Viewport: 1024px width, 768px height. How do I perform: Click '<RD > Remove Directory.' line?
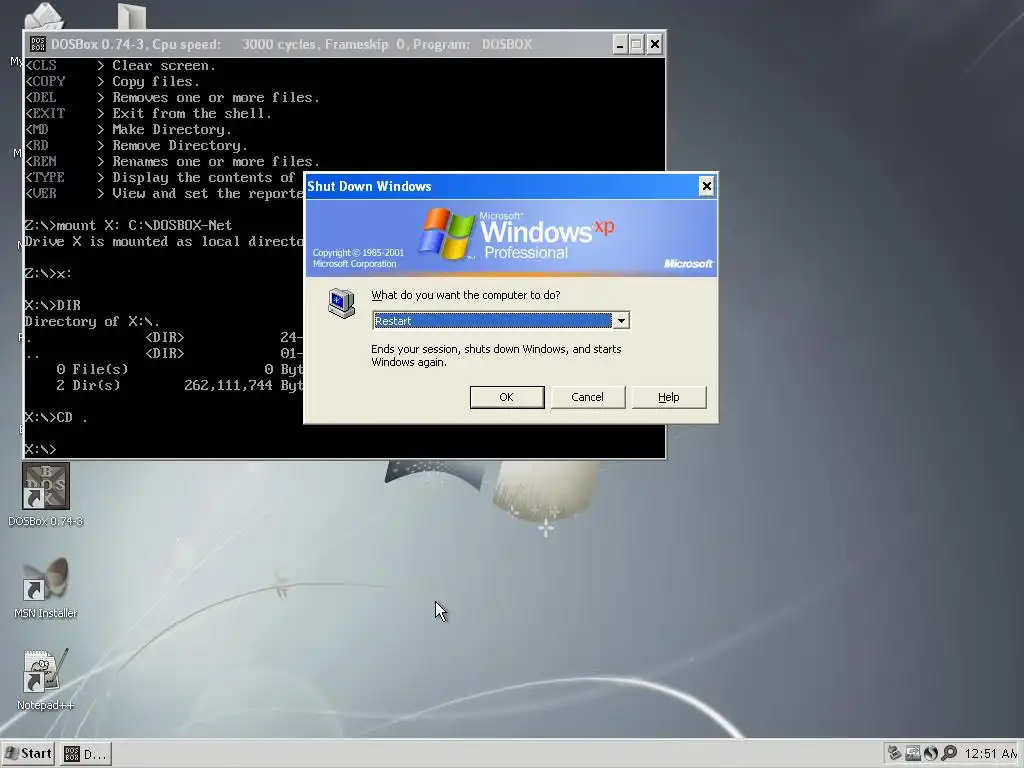tap(136, 146)
